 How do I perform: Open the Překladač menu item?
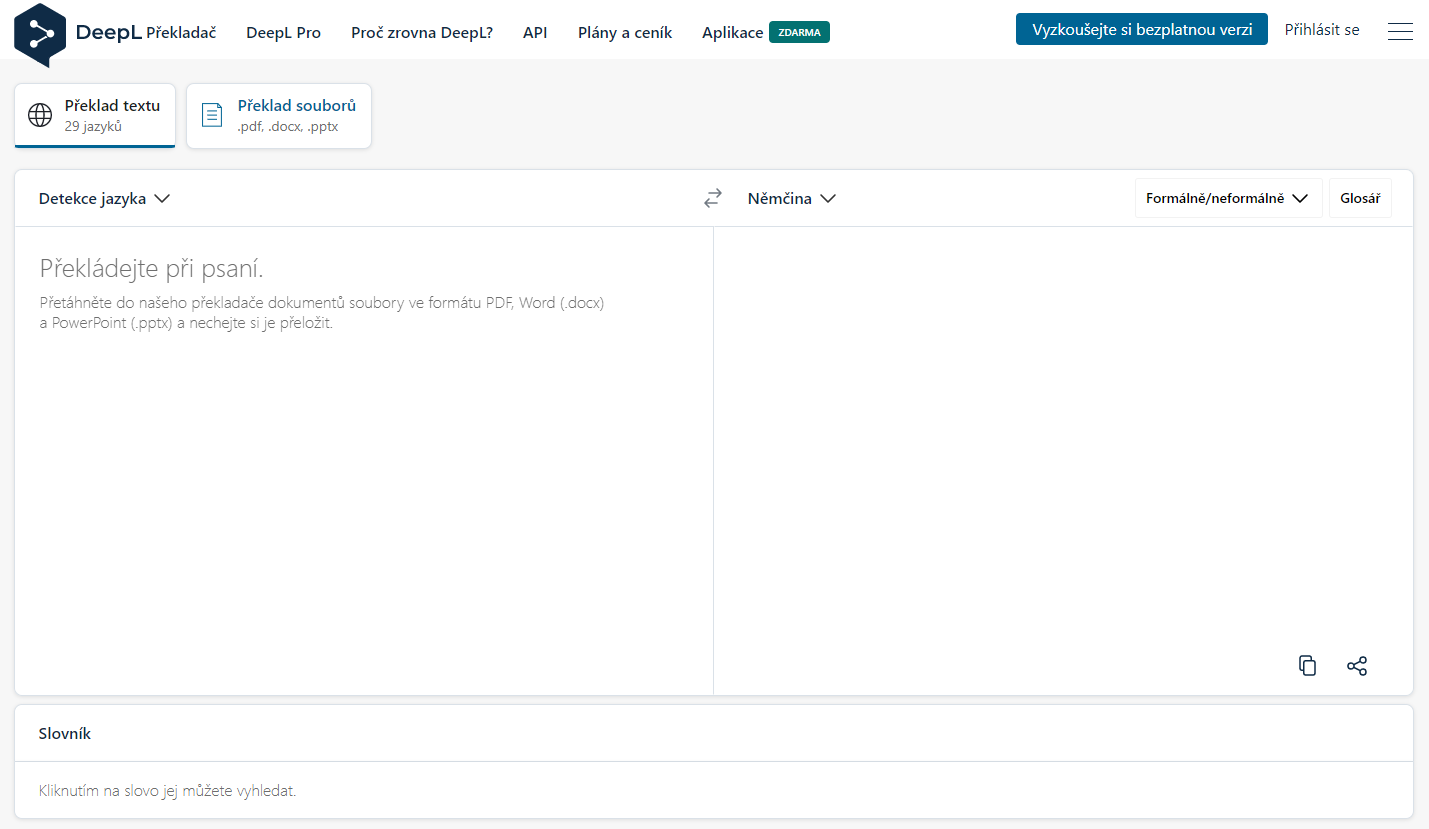tap(181, 32)
